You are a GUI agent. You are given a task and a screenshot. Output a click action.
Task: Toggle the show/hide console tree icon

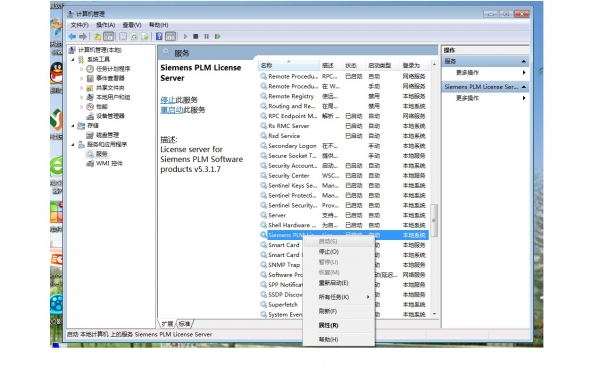(109, 37)
